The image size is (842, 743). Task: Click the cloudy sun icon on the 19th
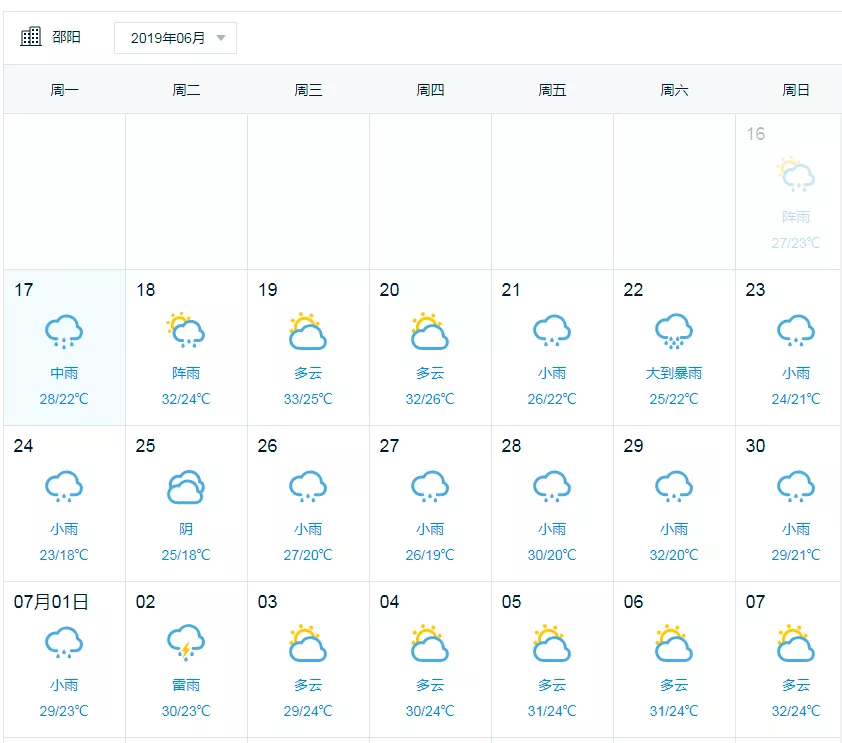pyautogui.click(x=308, y=331)
